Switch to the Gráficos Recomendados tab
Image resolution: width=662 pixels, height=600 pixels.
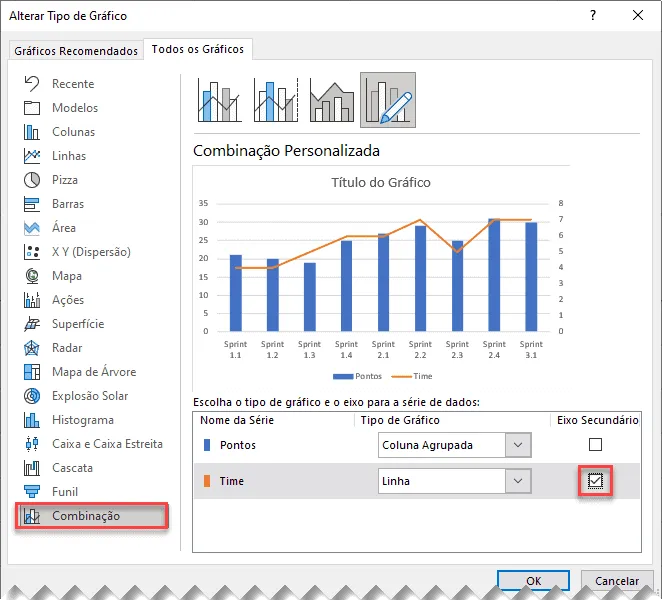[76, 51]
